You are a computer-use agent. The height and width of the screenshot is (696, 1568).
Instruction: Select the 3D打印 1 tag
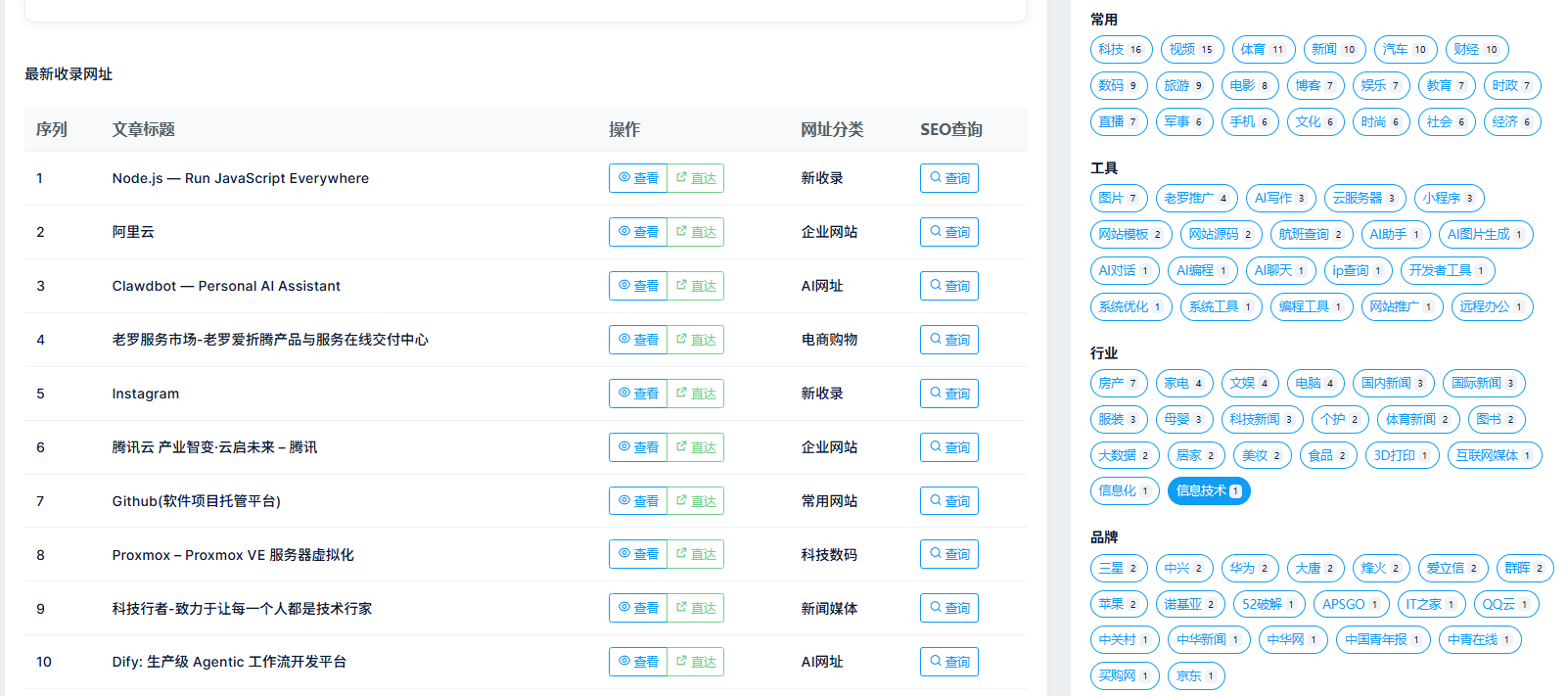(x=1402, y=455)
